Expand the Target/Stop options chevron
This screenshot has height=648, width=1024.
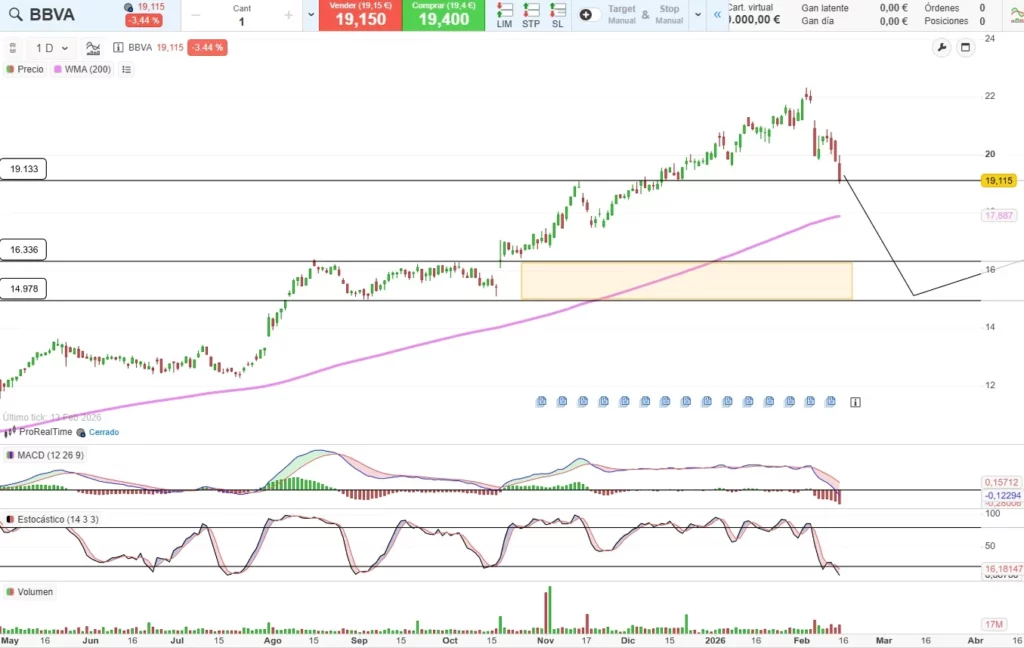(x=698, y=15)
